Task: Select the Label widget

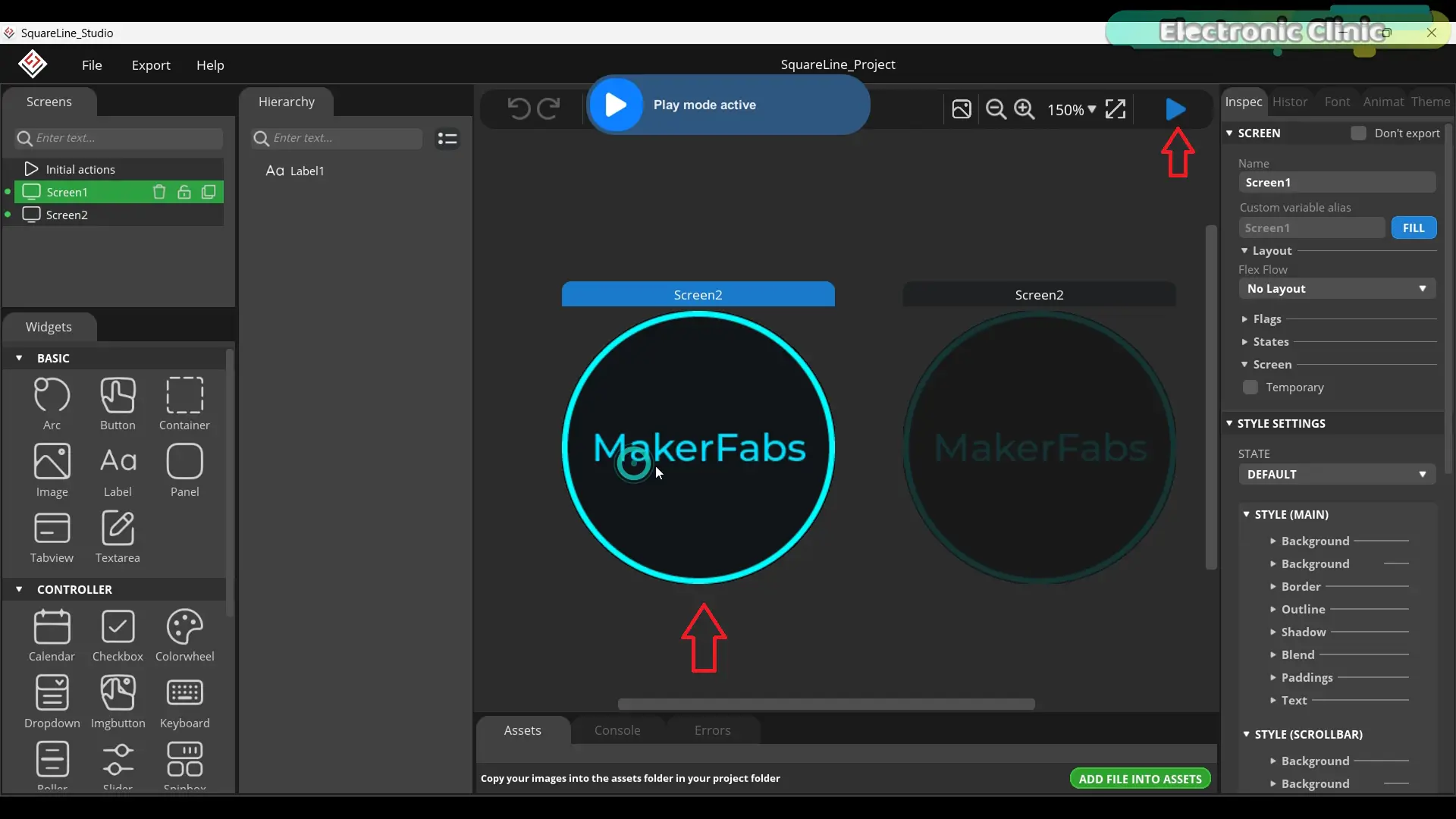Action: (118, 471)
